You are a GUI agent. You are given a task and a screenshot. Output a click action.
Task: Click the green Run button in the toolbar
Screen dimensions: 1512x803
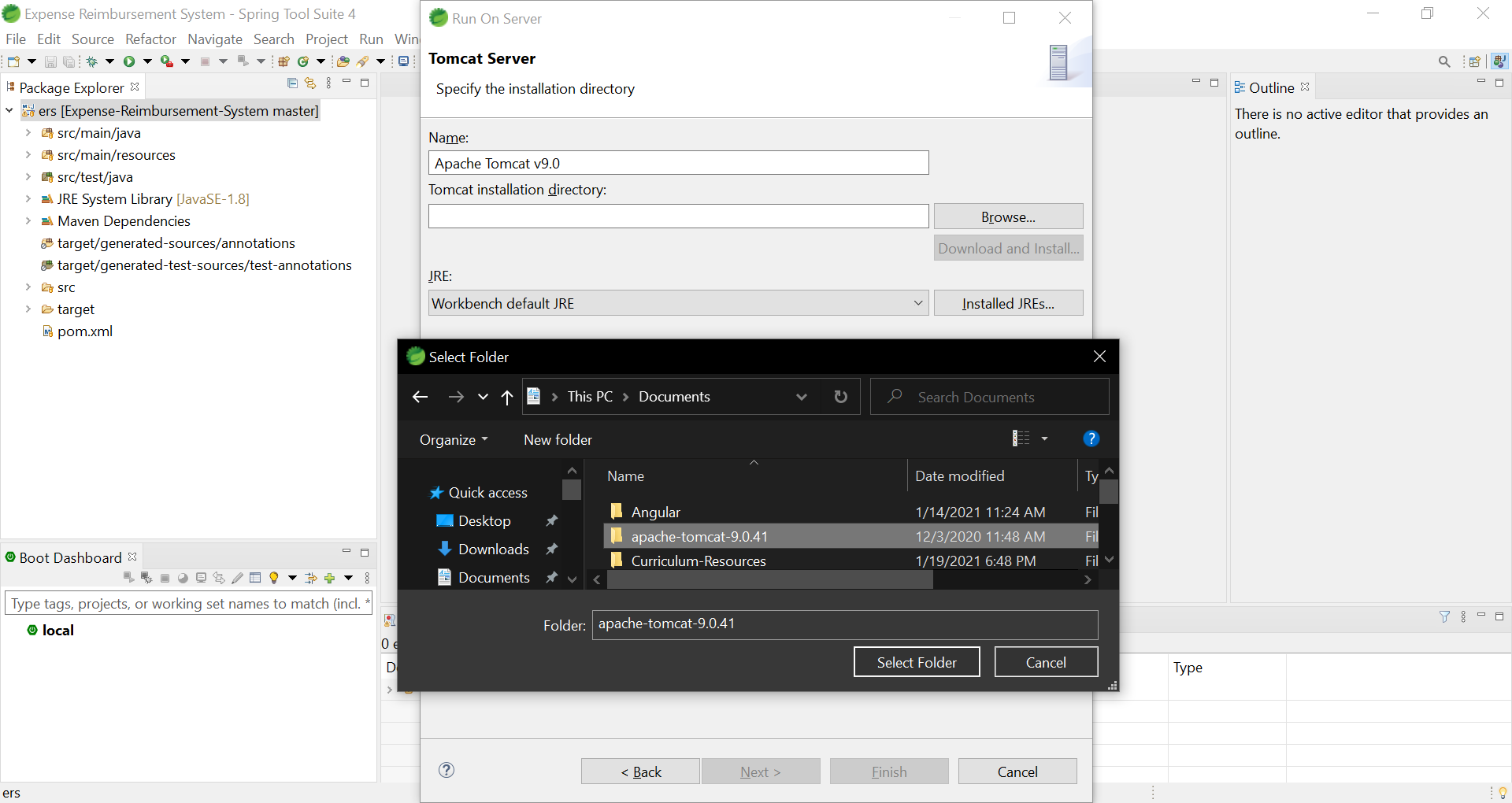pyautogui.click(x=129, y=61)
